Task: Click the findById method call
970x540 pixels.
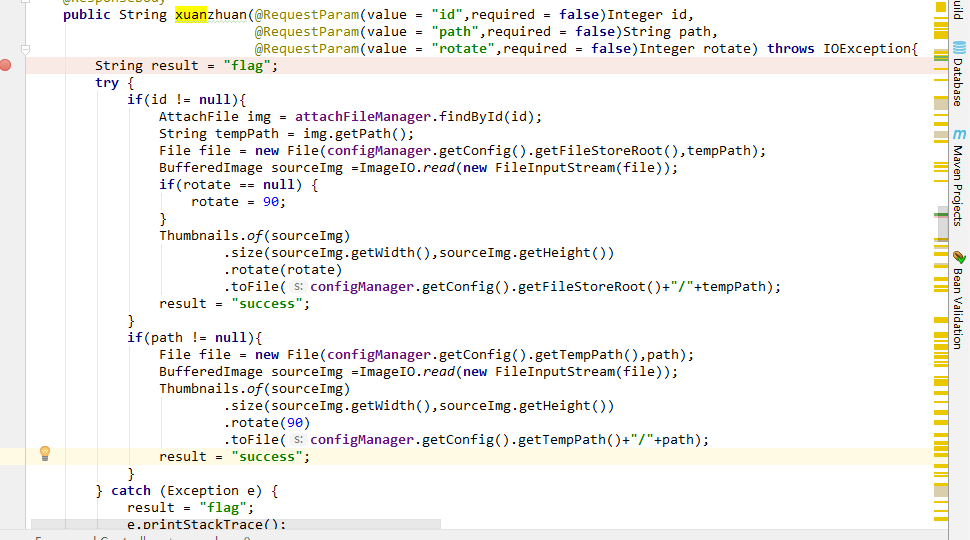Action: point(471,116)
